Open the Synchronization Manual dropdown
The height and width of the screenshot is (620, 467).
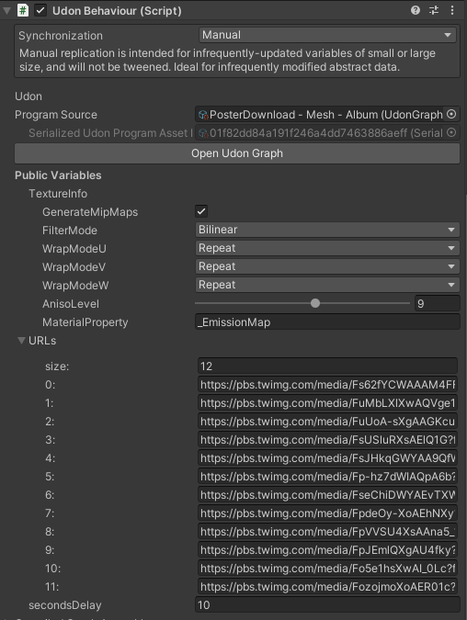pos(327,35)
